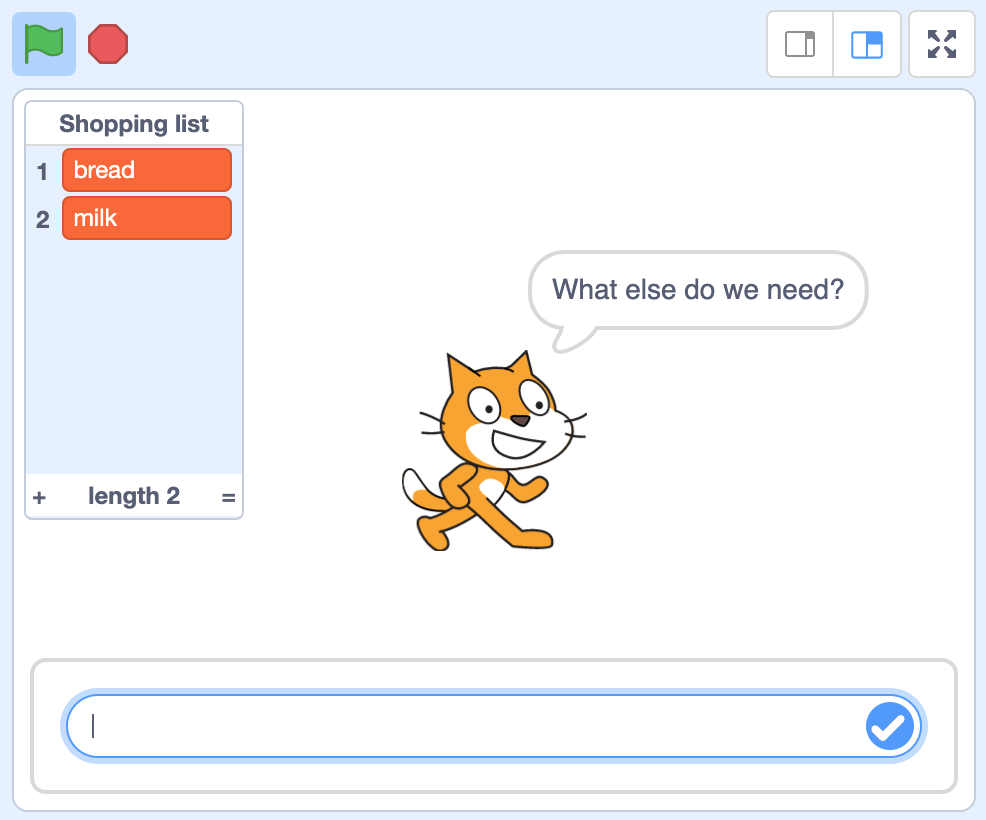Click the "What else do we need?" bubble
Image resolution: width=986 pixels, height=820 pixels.
(698, 290)
